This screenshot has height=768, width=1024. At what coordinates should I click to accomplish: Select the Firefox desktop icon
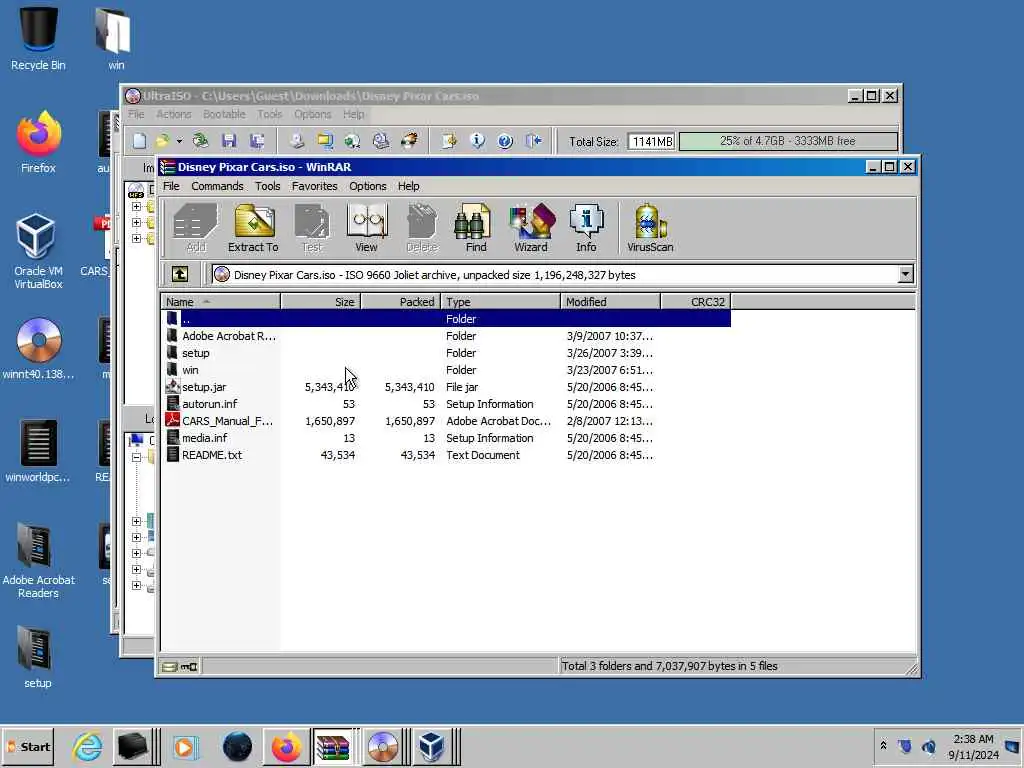(38, 142)
